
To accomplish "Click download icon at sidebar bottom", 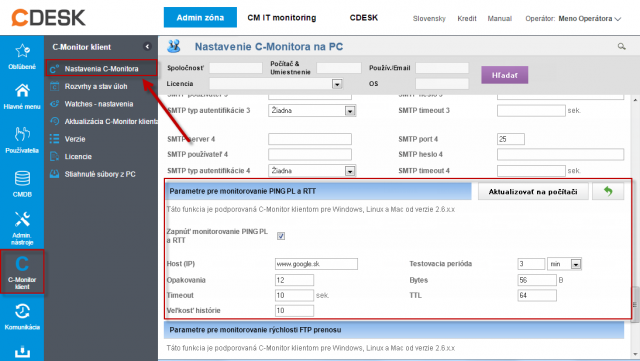I will 22,352.
